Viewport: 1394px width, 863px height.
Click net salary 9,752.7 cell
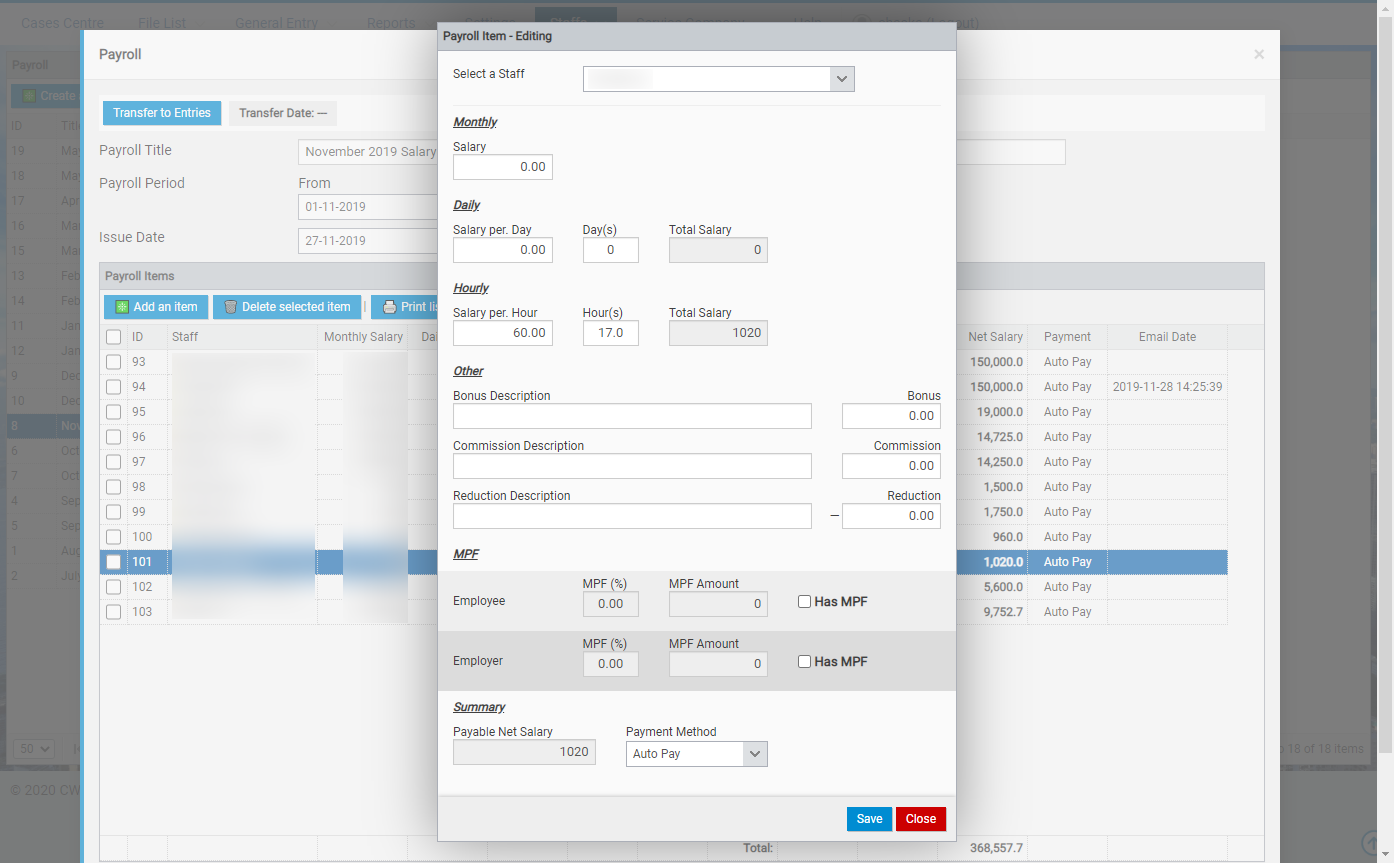click(x=1000, y=612)
